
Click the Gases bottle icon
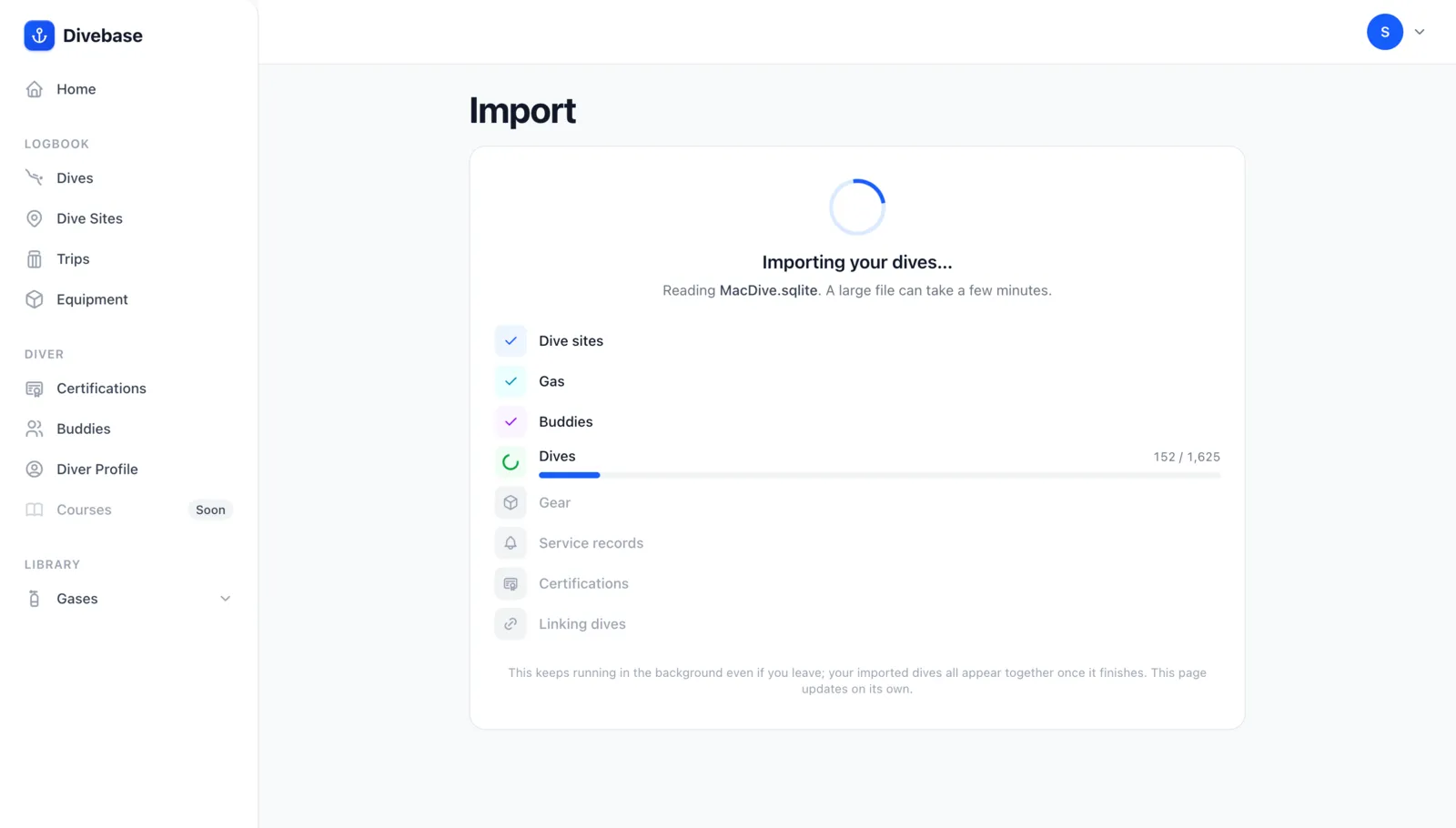(x=35, y=599)
